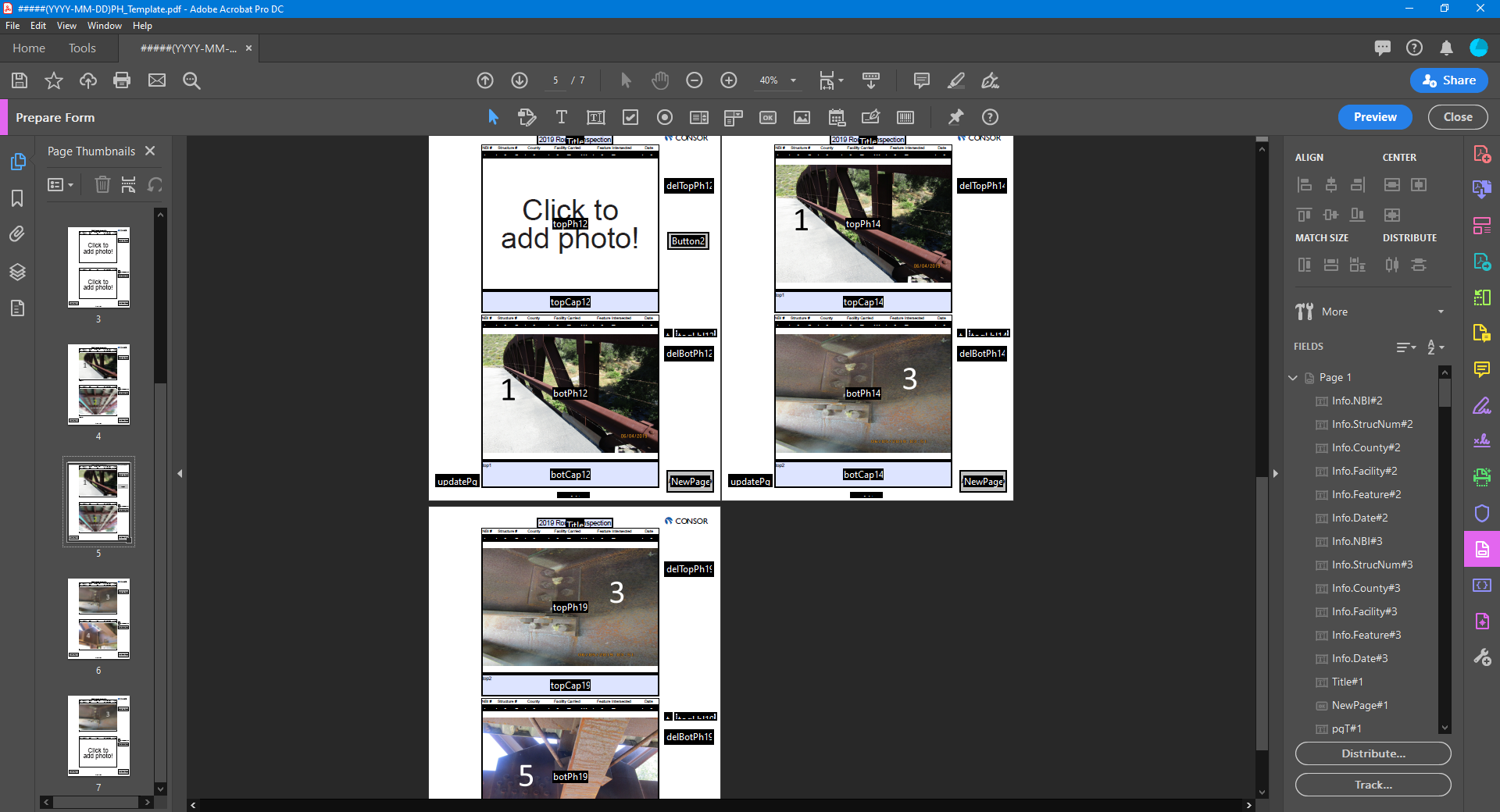The height and width of the screenshot is (812, 1500).
Task: Select the Radio Button field tool
Action: [x=665, y=117]
